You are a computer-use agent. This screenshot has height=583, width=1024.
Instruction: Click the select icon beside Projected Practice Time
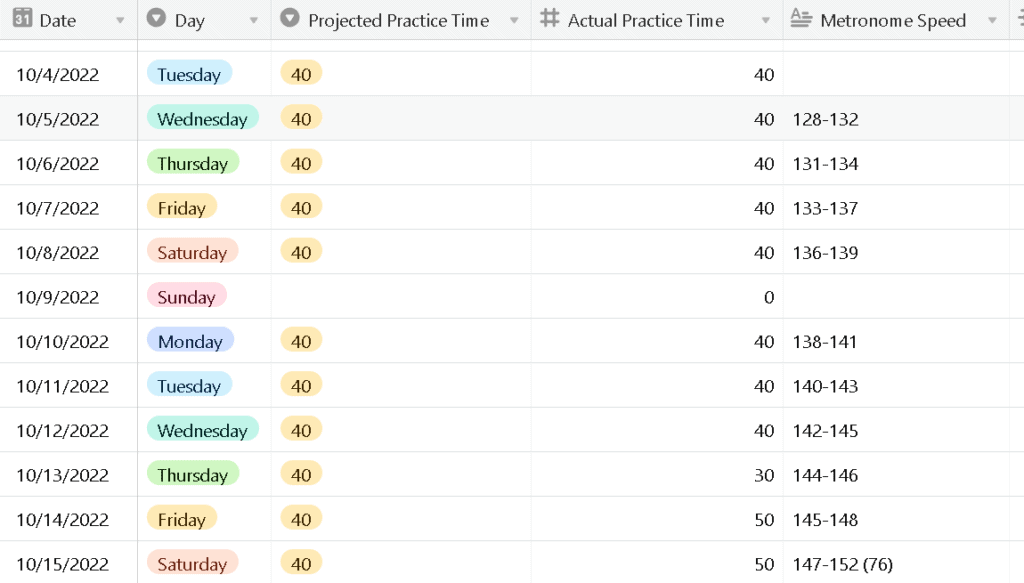pos(289,18)
